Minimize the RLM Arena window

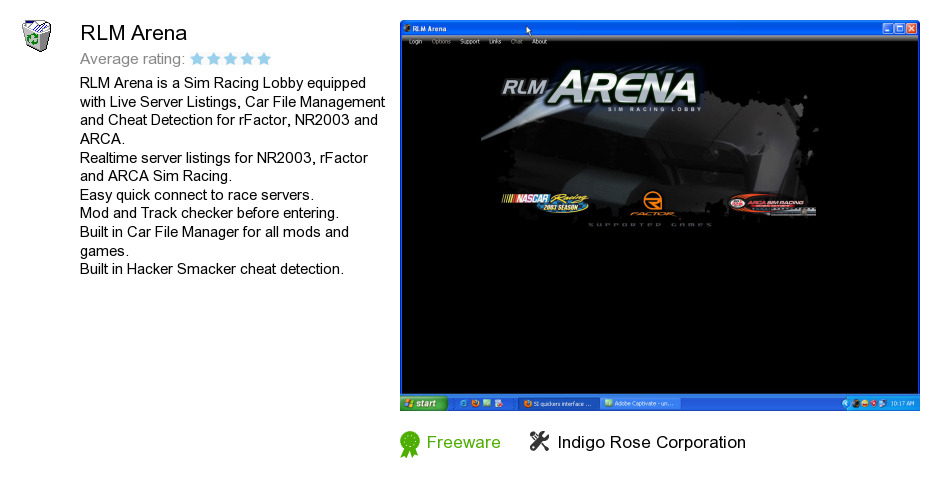point(888,28)
